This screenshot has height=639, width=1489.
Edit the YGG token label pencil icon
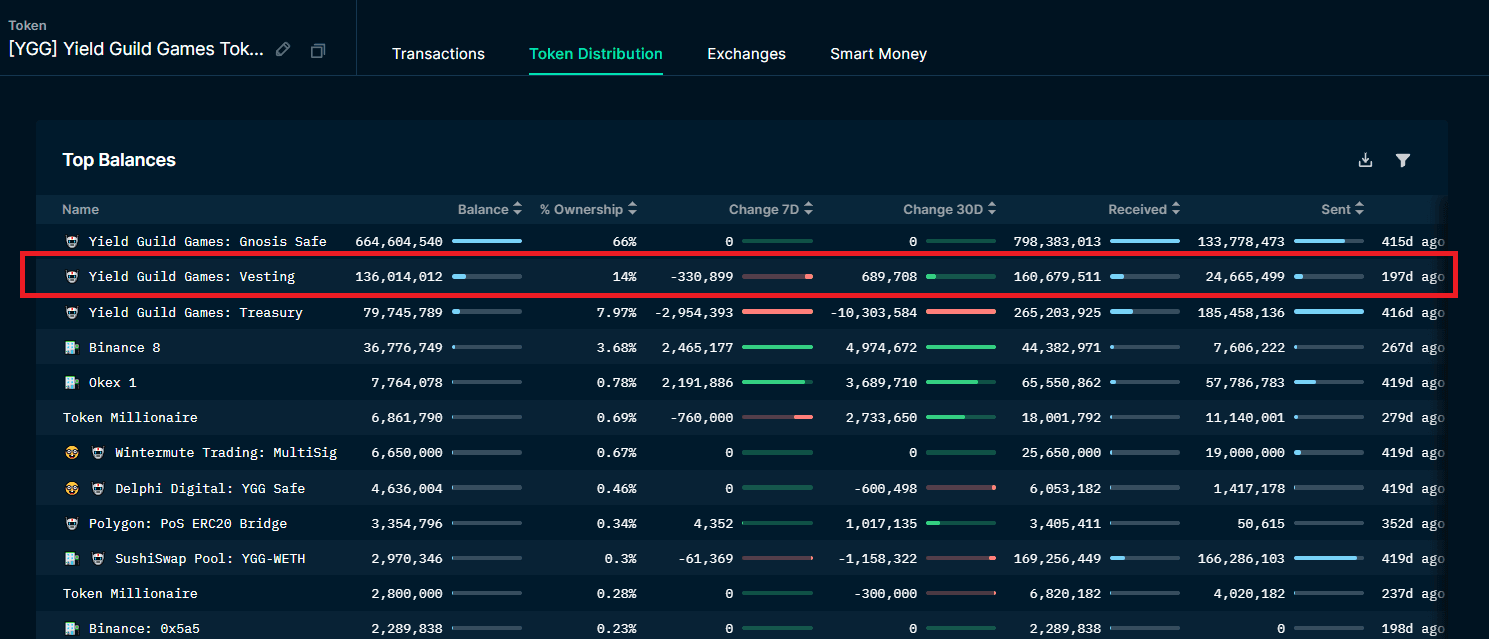click(283, 49)
